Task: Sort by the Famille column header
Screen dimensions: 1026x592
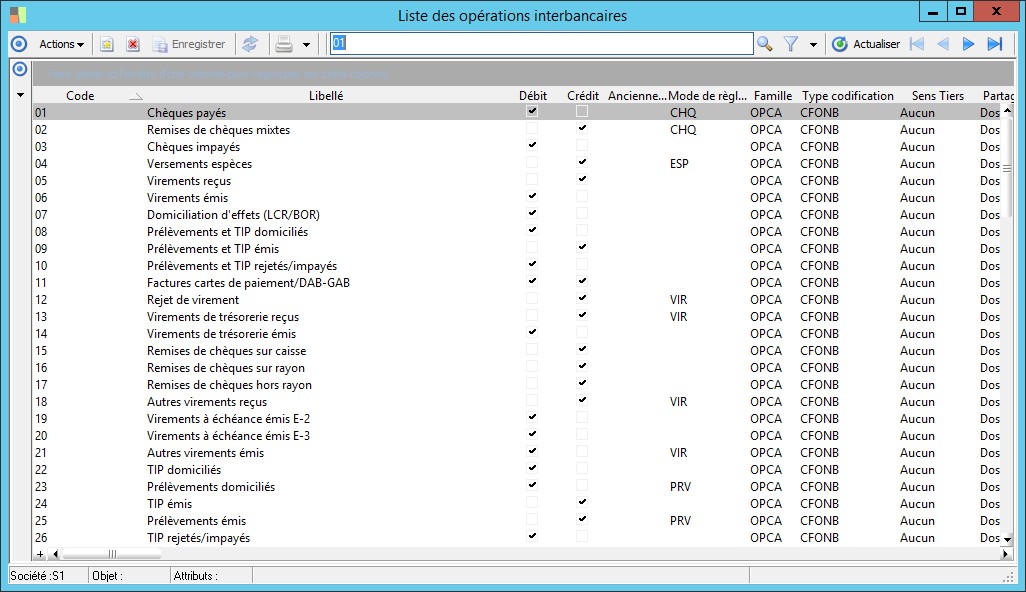Action: click(772, 96)
